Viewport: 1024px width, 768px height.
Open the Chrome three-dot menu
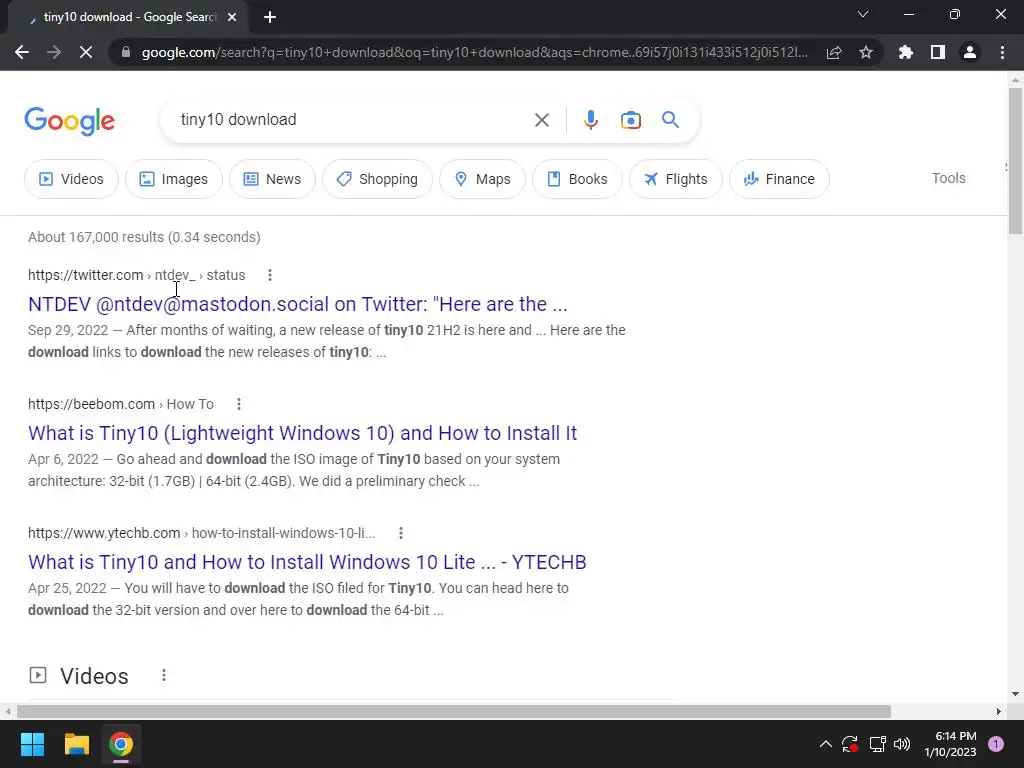[1002, 52]
